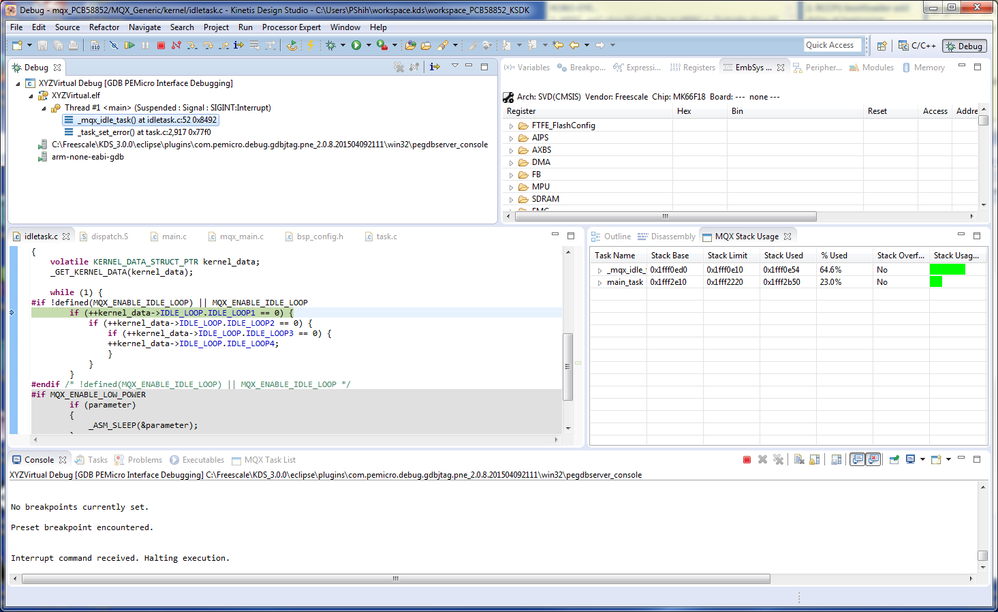Expand the MPU register group
This screenshot has height=612, width=998.
pyautogui.click(x=510, y=187)
